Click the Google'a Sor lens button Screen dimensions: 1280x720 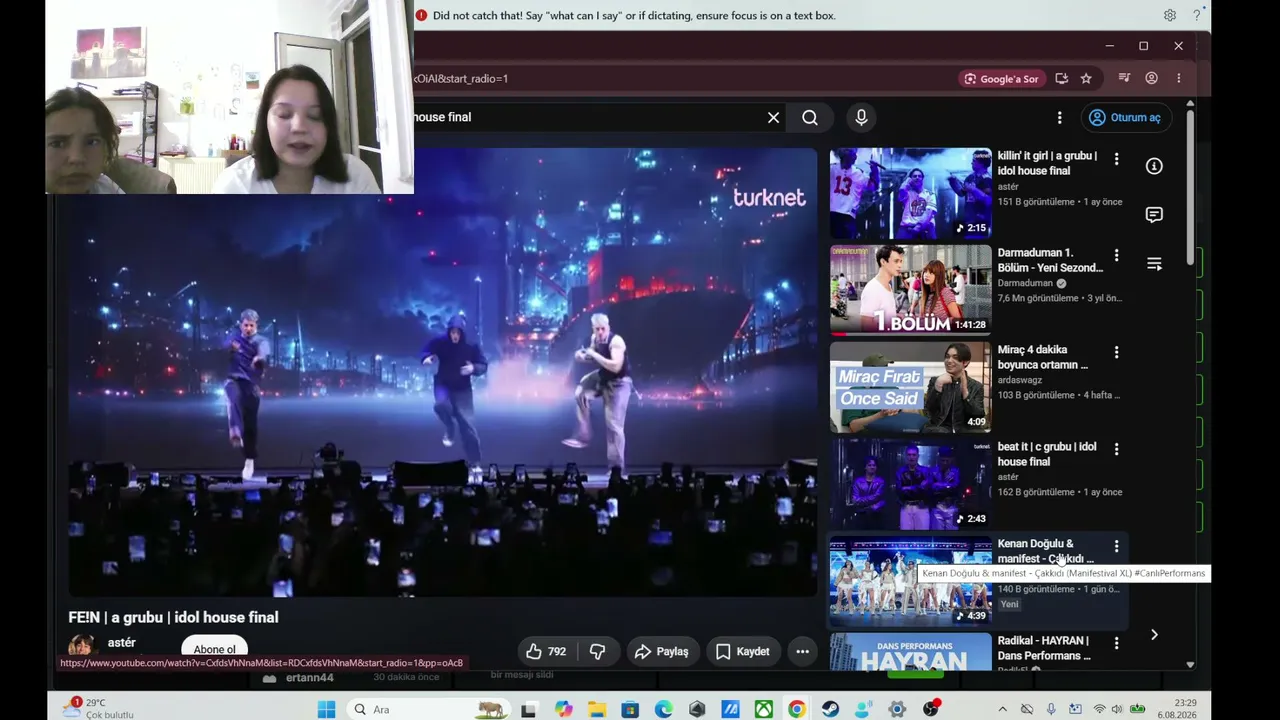click(x=1001, y=78)
